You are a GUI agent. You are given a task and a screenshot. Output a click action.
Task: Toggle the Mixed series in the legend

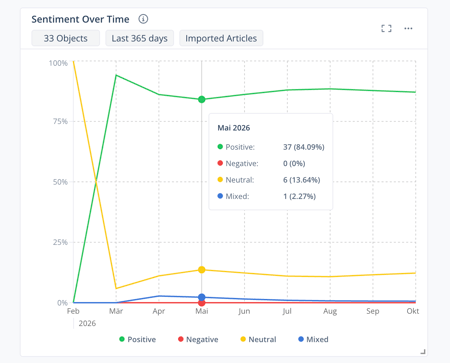313,339
